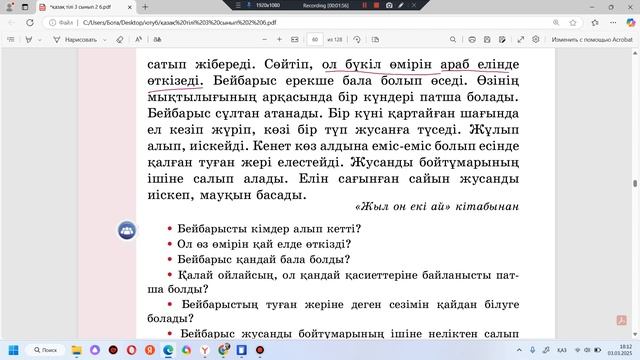Viewport: 640px width, 360px height.
Task: Click the microphone icon in system tray
Action: (x=532, y=350)
